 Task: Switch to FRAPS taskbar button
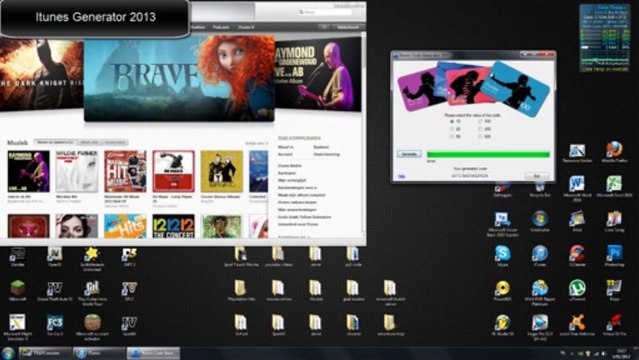(45, 353)
